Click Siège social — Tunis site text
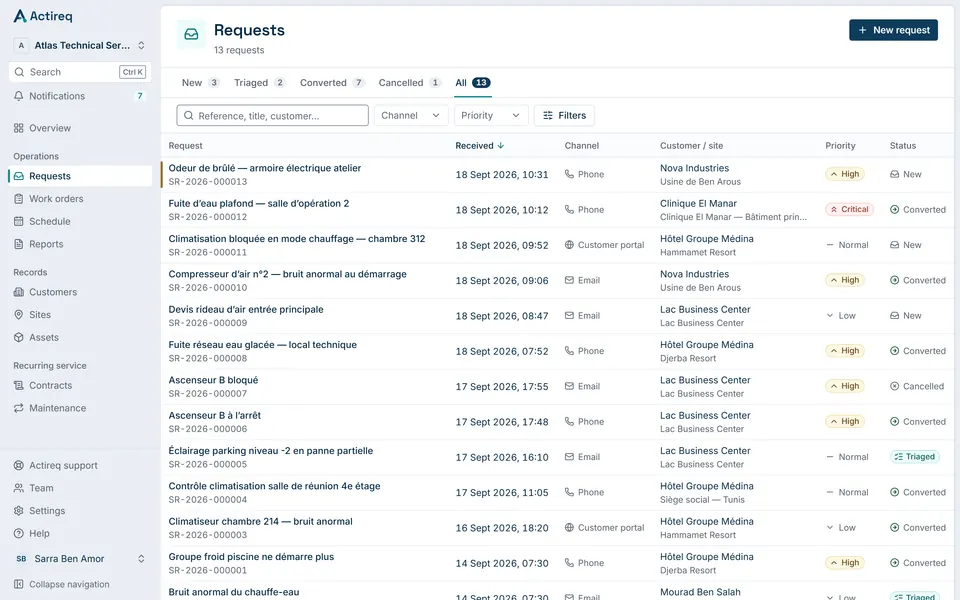960x600 pixels. click(x=702, y=500)
